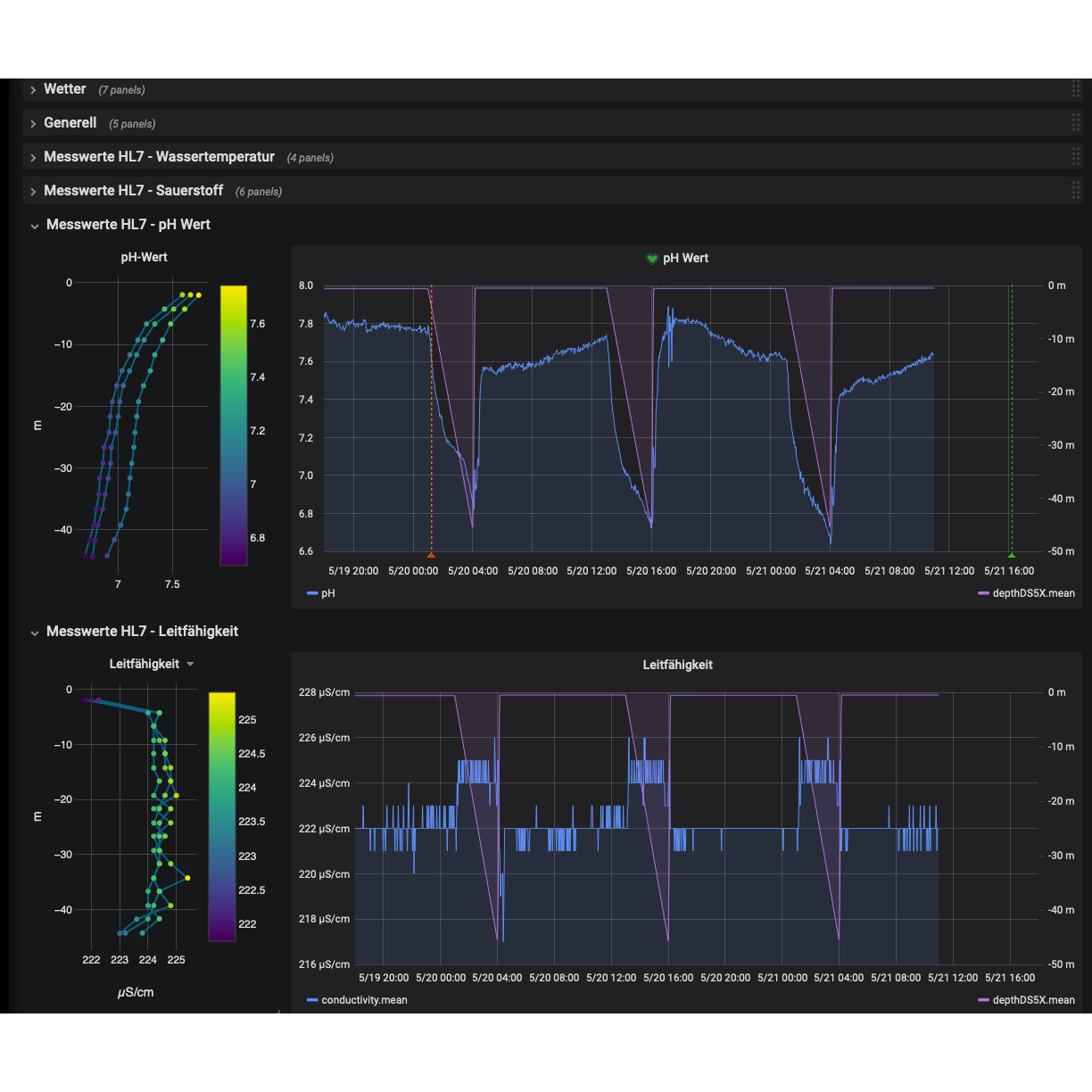The height and width of the screenshot is (1092, 1092).
Task: Toggle conductivity.mean series in the legend
Action: coord(363,1000)
